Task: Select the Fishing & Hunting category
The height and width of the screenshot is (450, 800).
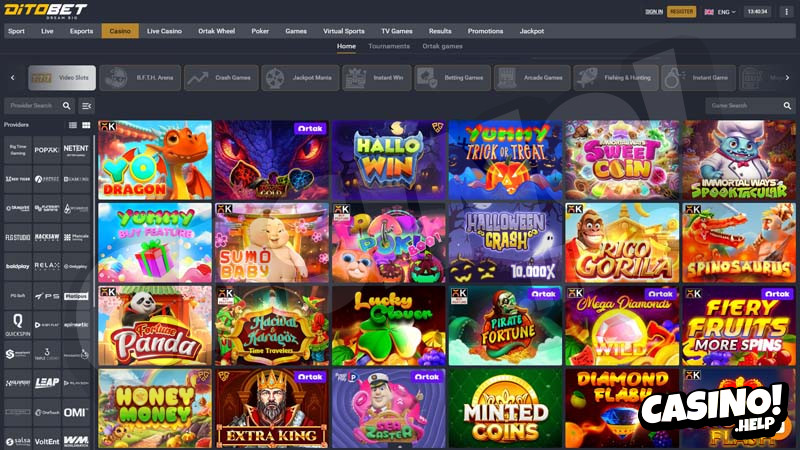Action: tap(616, 78)
